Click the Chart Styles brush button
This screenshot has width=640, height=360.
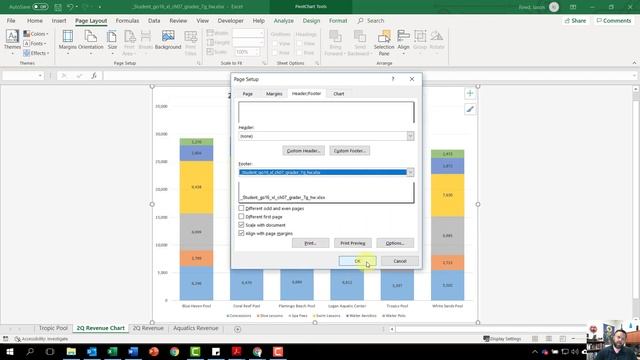pyautogui.click(x=470, y=109)
